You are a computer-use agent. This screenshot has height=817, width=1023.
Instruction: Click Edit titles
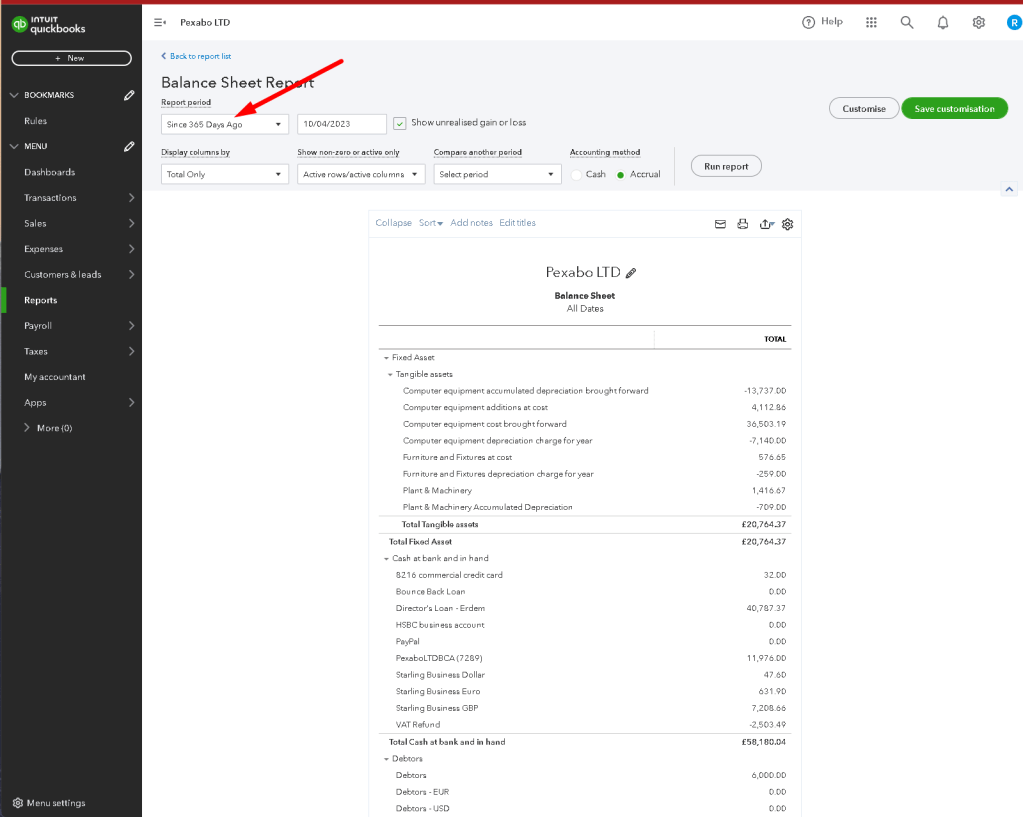pyautogui.click(x=517, y=223)
